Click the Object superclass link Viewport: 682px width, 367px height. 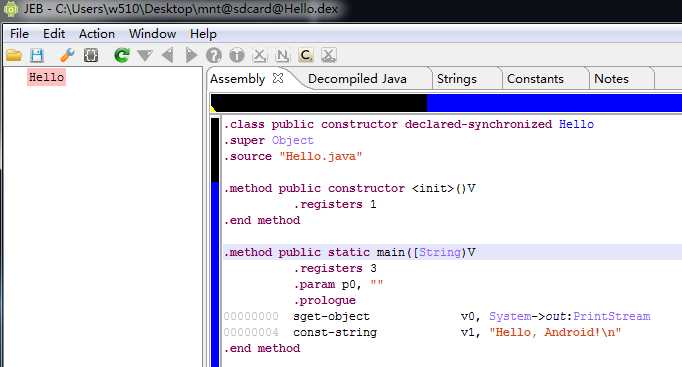pyautogui.click(x=292, y=140)
